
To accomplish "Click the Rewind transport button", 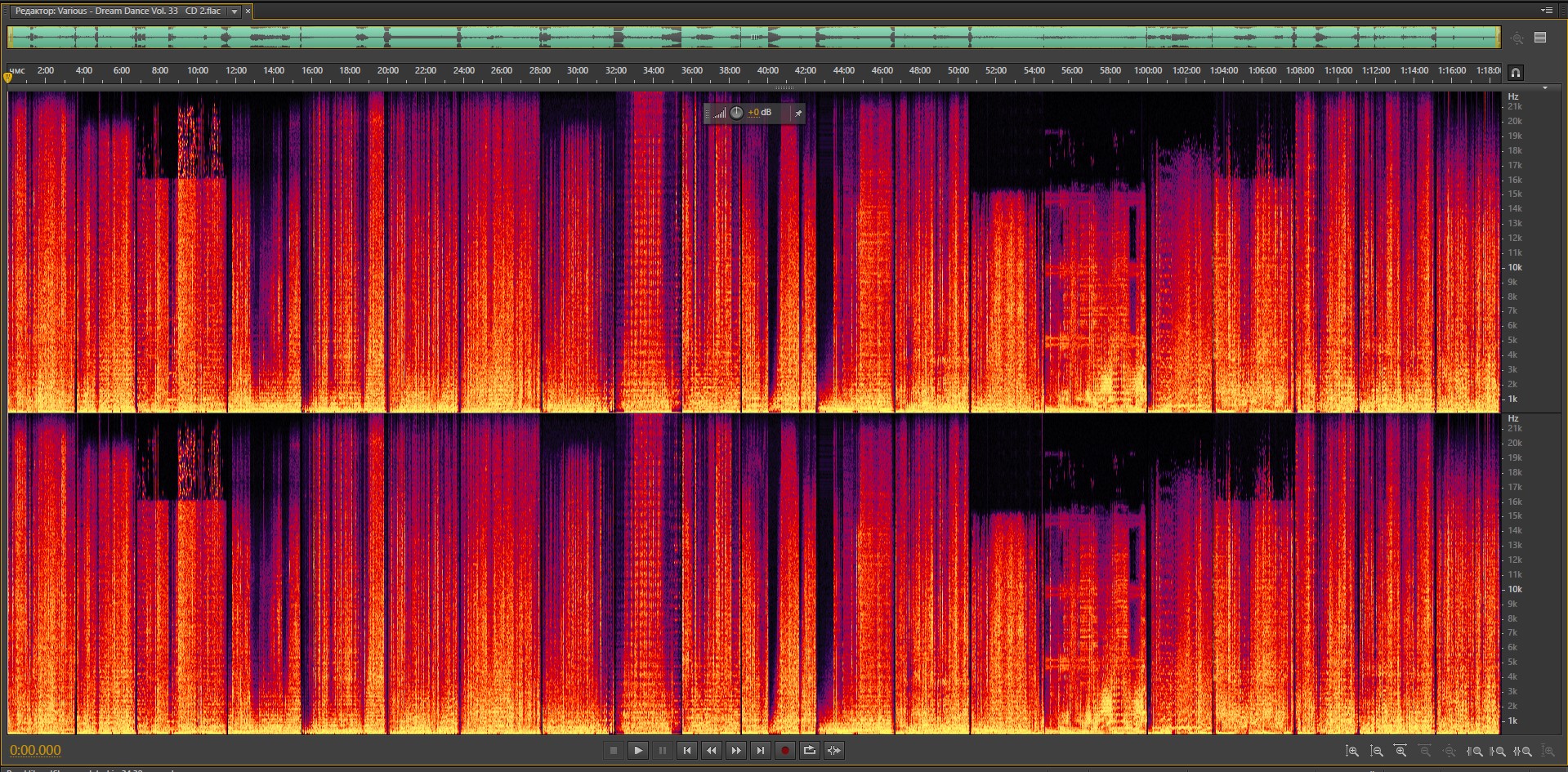I will click(712, 750).
